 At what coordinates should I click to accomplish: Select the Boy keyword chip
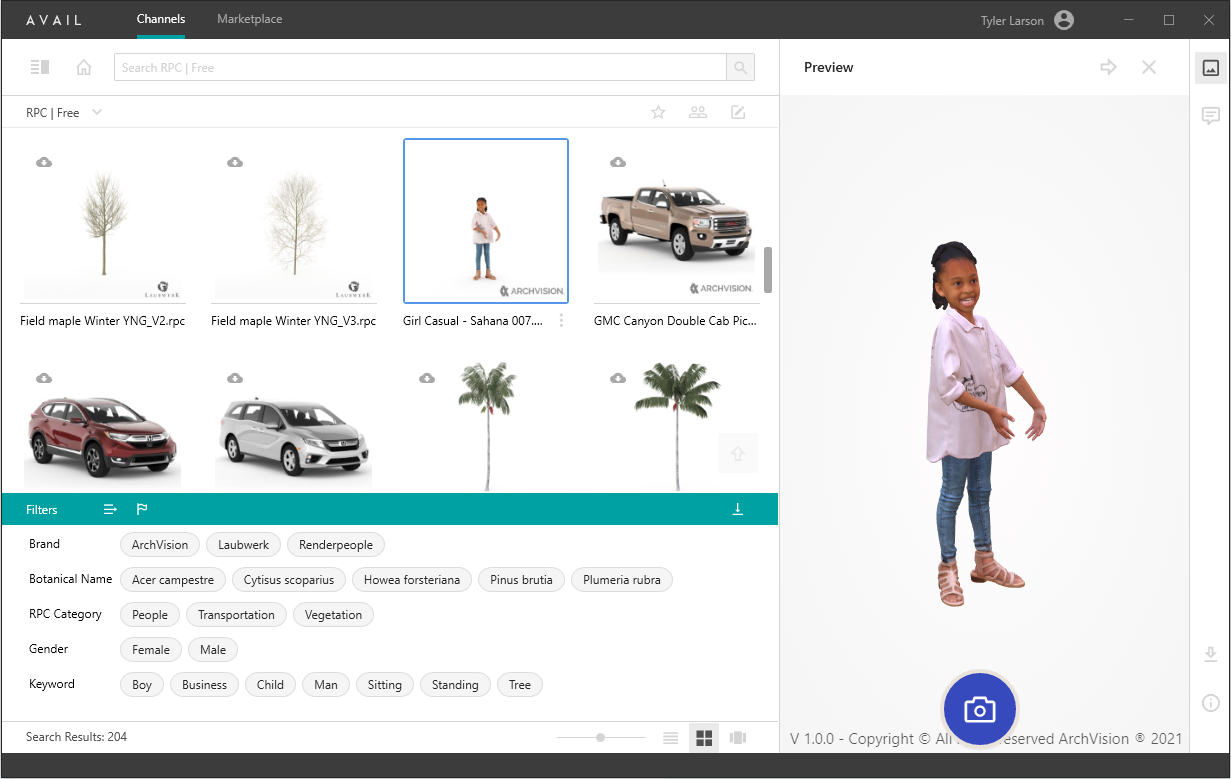(142, 685)
